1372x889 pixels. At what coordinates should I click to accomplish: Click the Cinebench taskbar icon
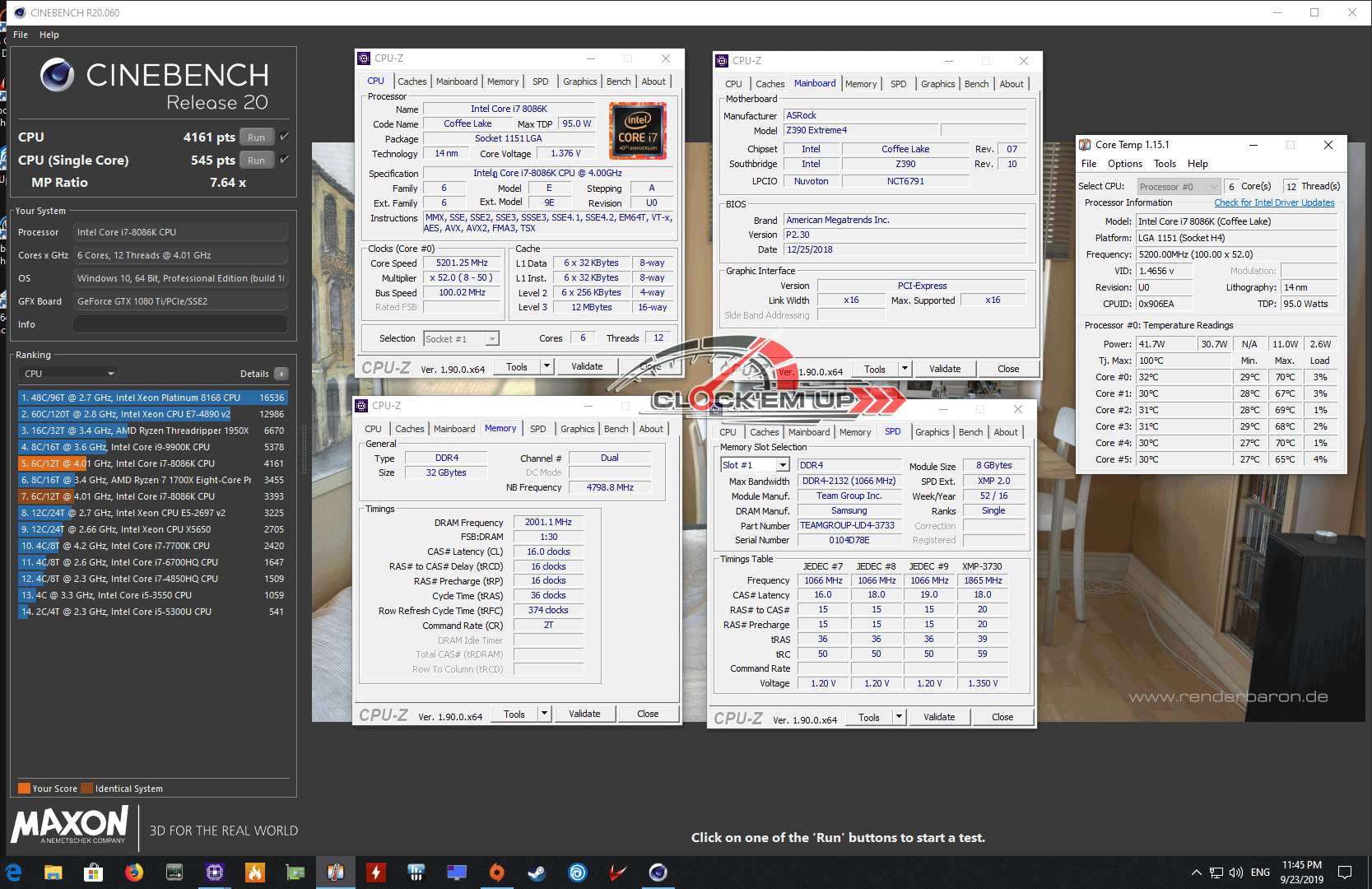(x=658, y=873)
